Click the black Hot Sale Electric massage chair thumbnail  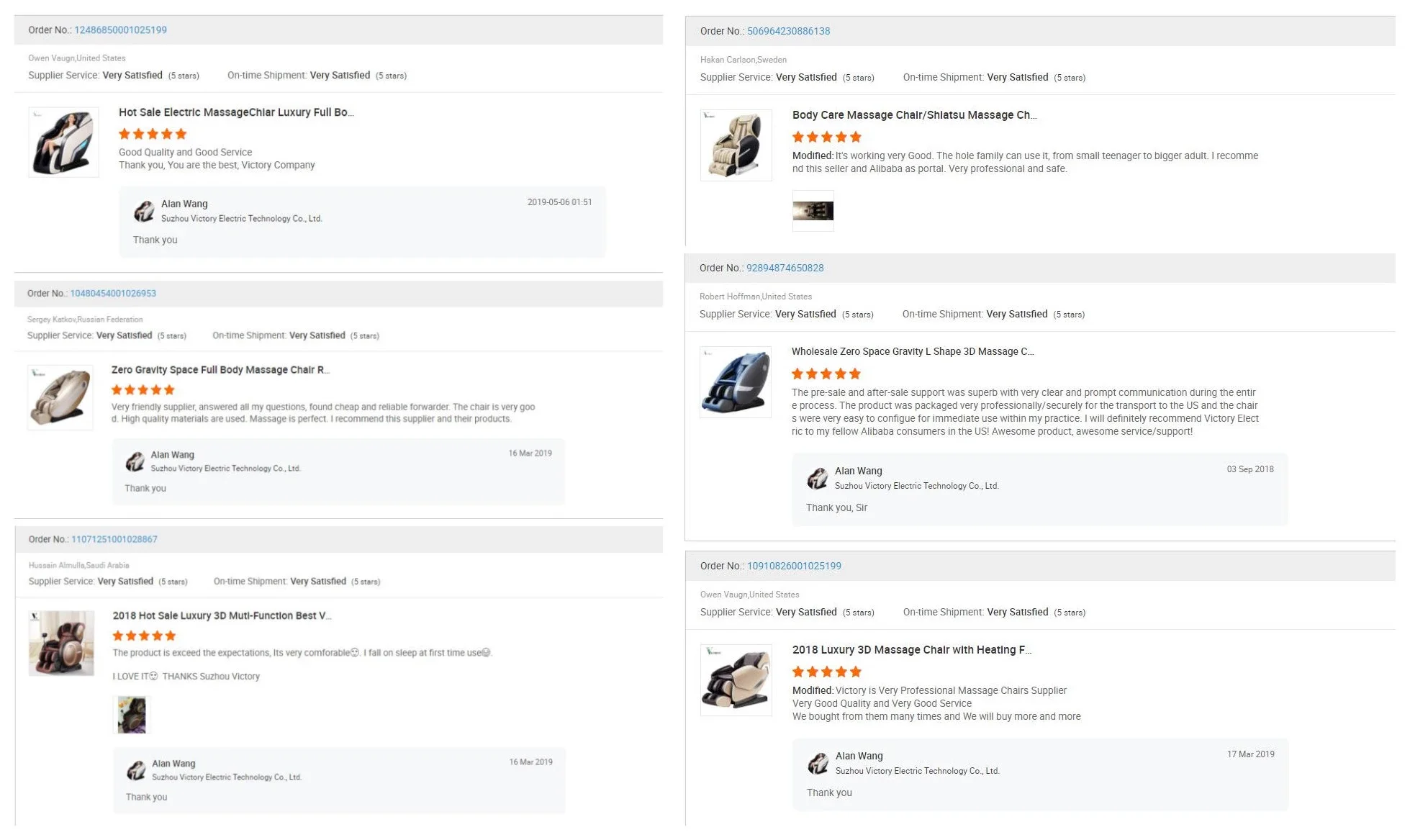click(x=63, y=142)
